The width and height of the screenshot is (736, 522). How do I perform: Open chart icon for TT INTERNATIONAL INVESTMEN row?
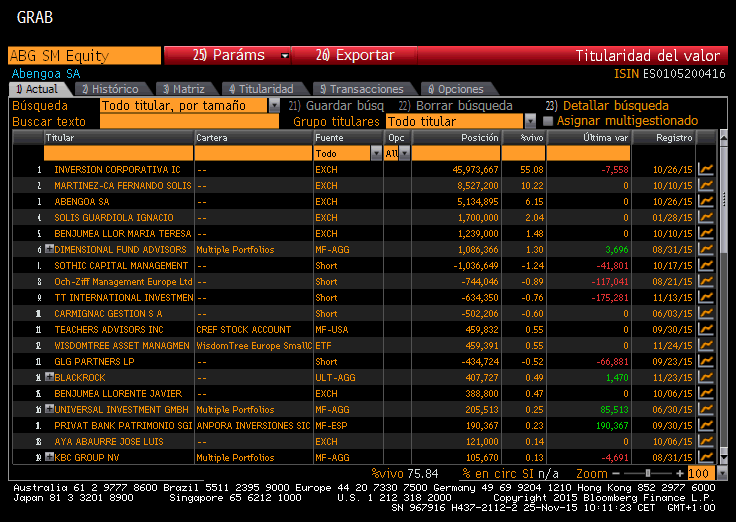click(x=705, y=297)
